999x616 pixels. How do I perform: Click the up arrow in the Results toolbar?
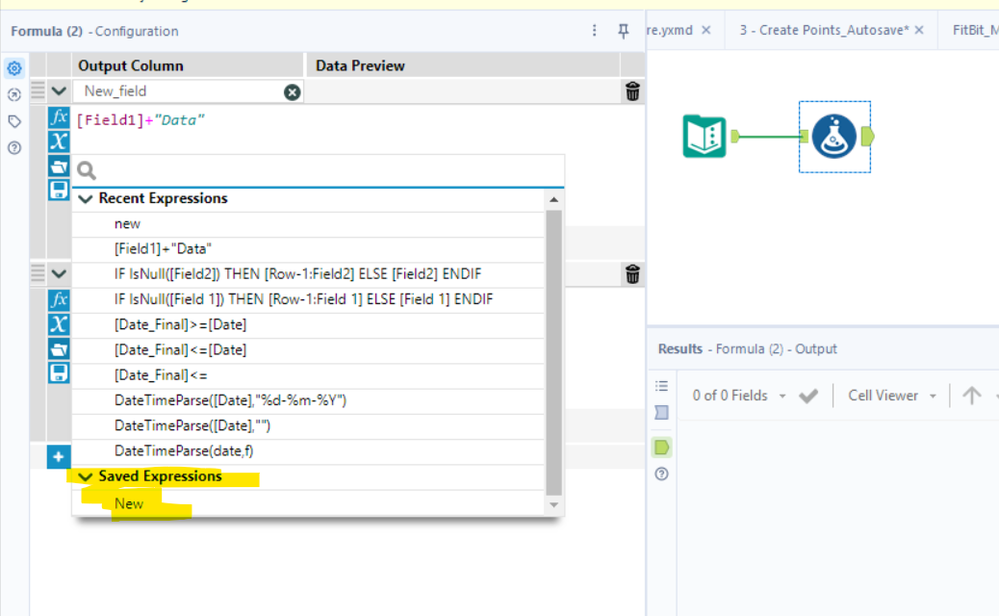[x=972, y=396]
